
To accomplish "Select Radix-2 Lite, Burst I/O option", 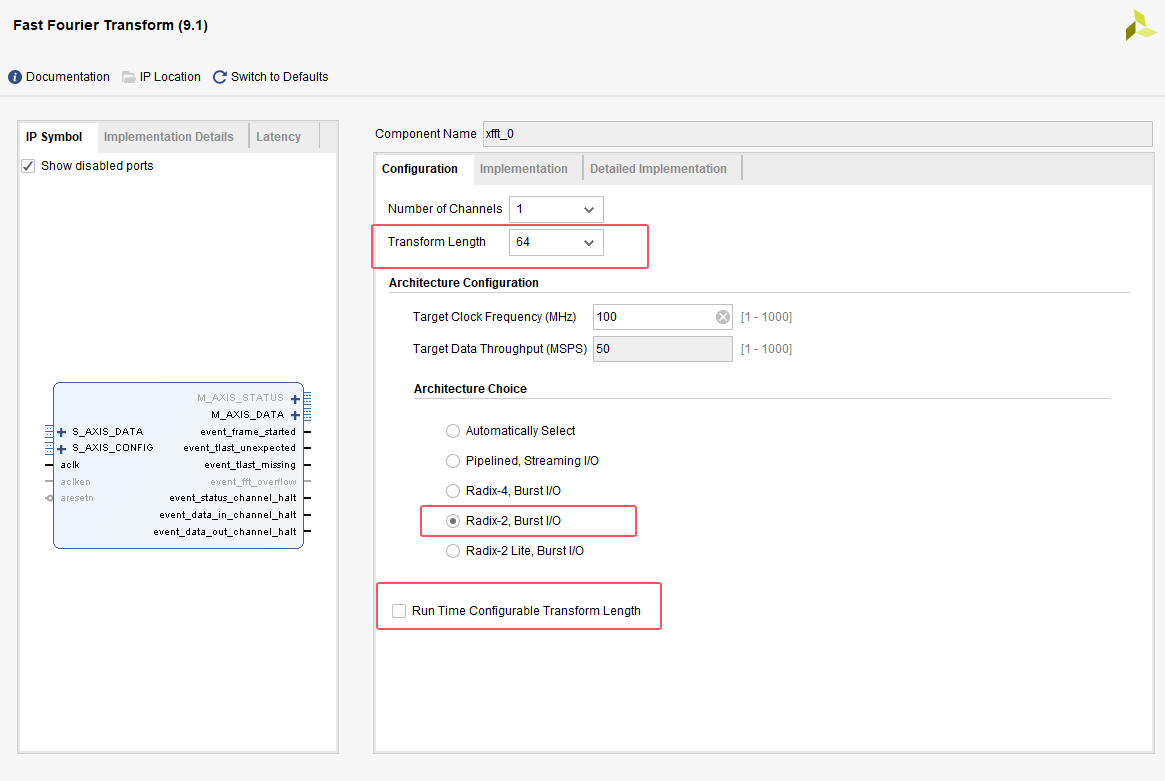I will 452,551.
